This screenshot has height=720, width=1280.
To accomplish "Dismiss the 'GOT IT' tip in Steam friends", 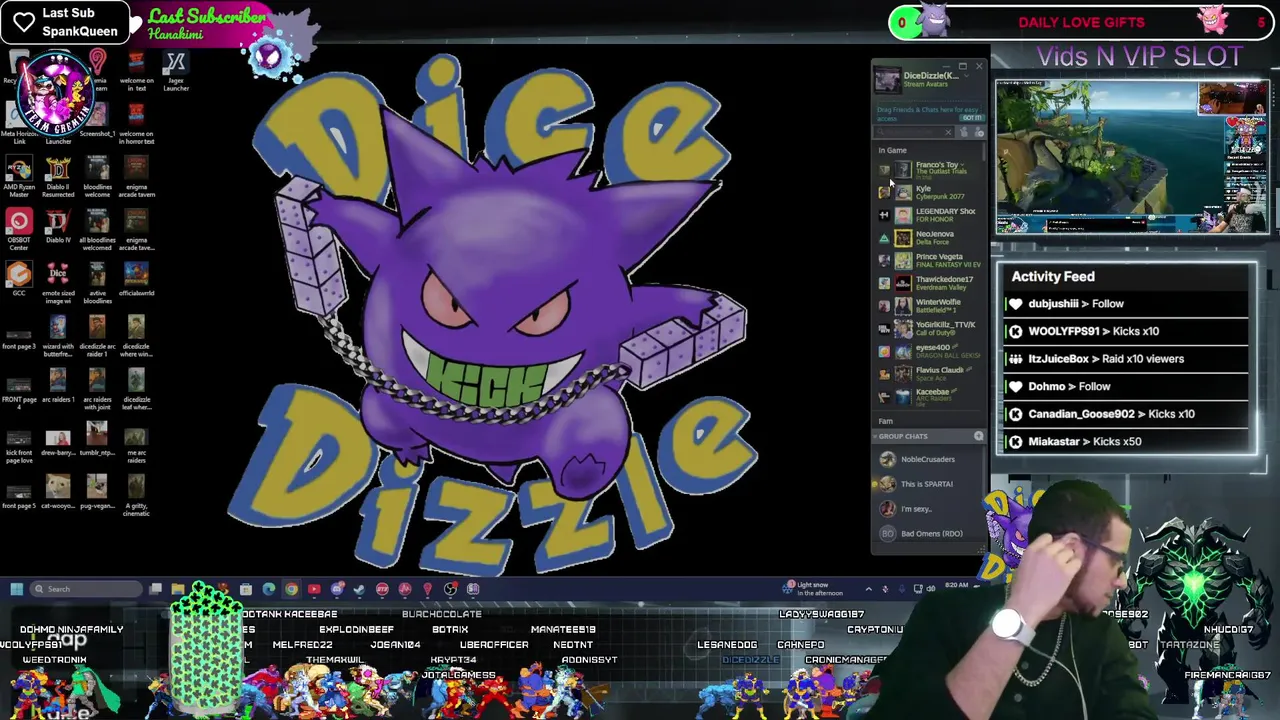I will [x=971, y=117].
